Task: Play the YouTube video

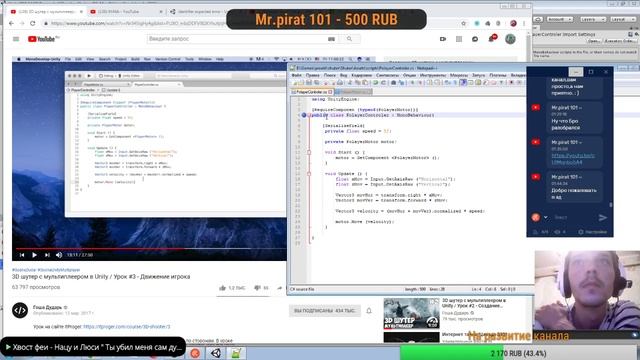Action: pos(34,255)
